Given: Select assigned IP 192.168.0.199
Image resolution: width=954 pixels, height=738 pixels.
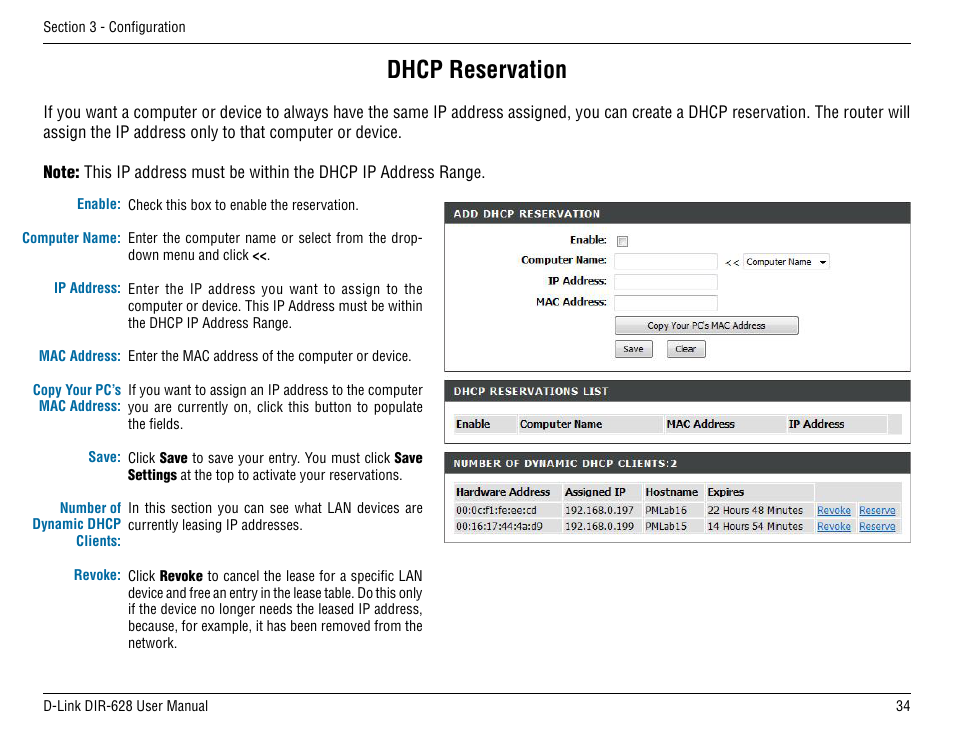Looking at the screenshot, I should point(599,526).
